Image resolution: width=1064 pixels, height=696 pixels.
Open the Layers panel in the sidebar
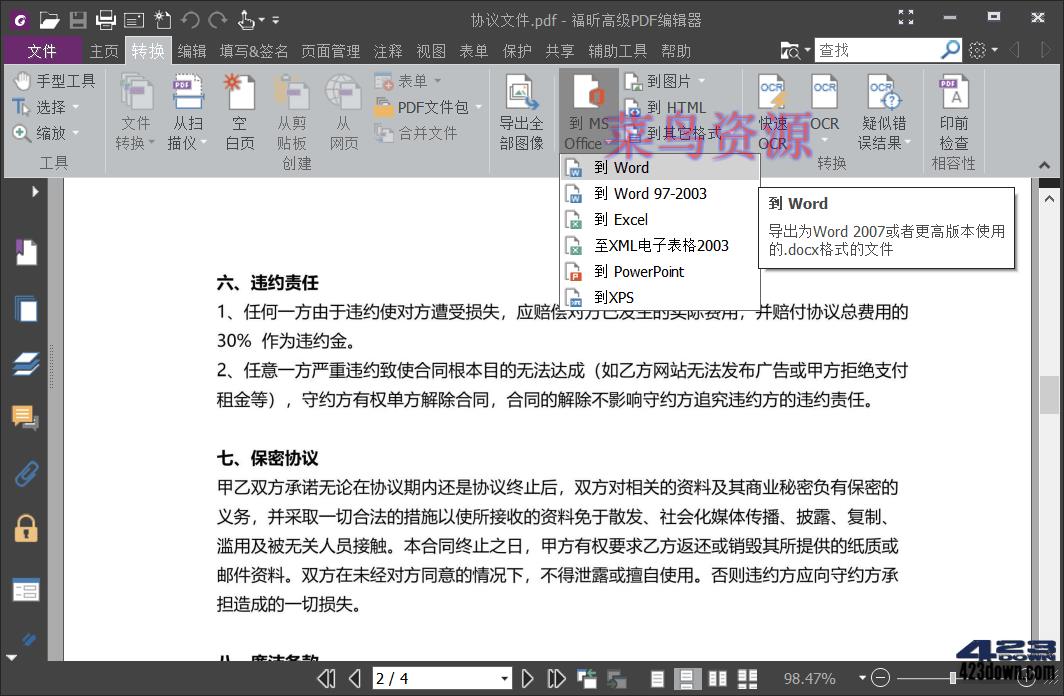25,362
